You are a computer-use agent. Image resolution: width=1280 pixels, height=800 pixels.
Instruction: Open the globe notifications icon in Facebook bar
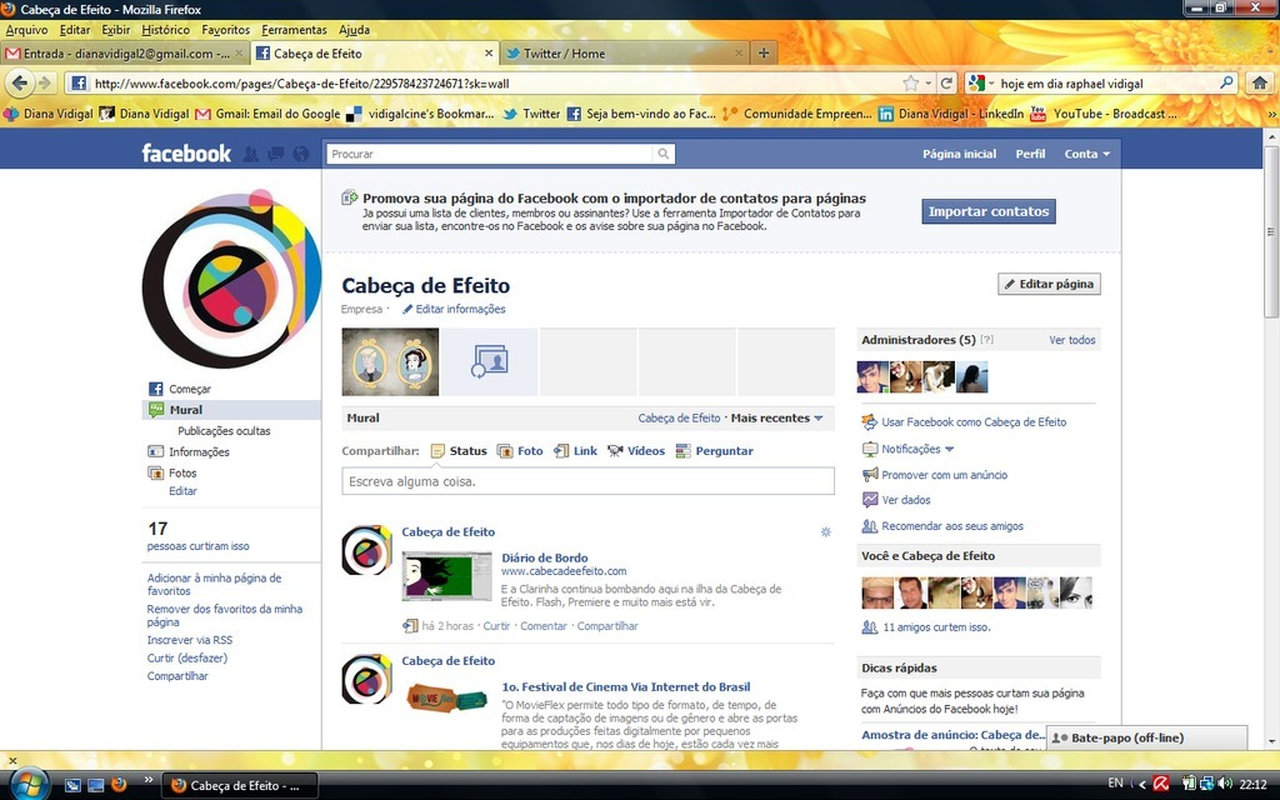(300, 154)
